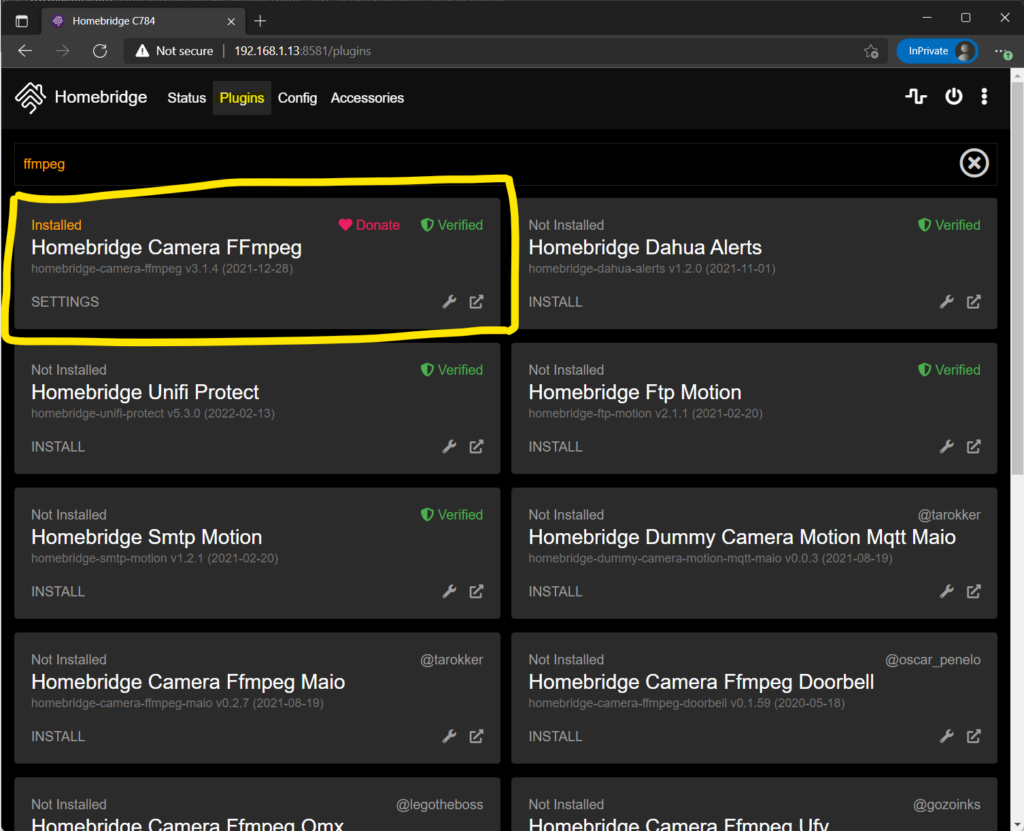Click the wrench icon on Homebridge Camera FFmpeg
This screenshot has width=1024, height=831.
coord(449,302)
